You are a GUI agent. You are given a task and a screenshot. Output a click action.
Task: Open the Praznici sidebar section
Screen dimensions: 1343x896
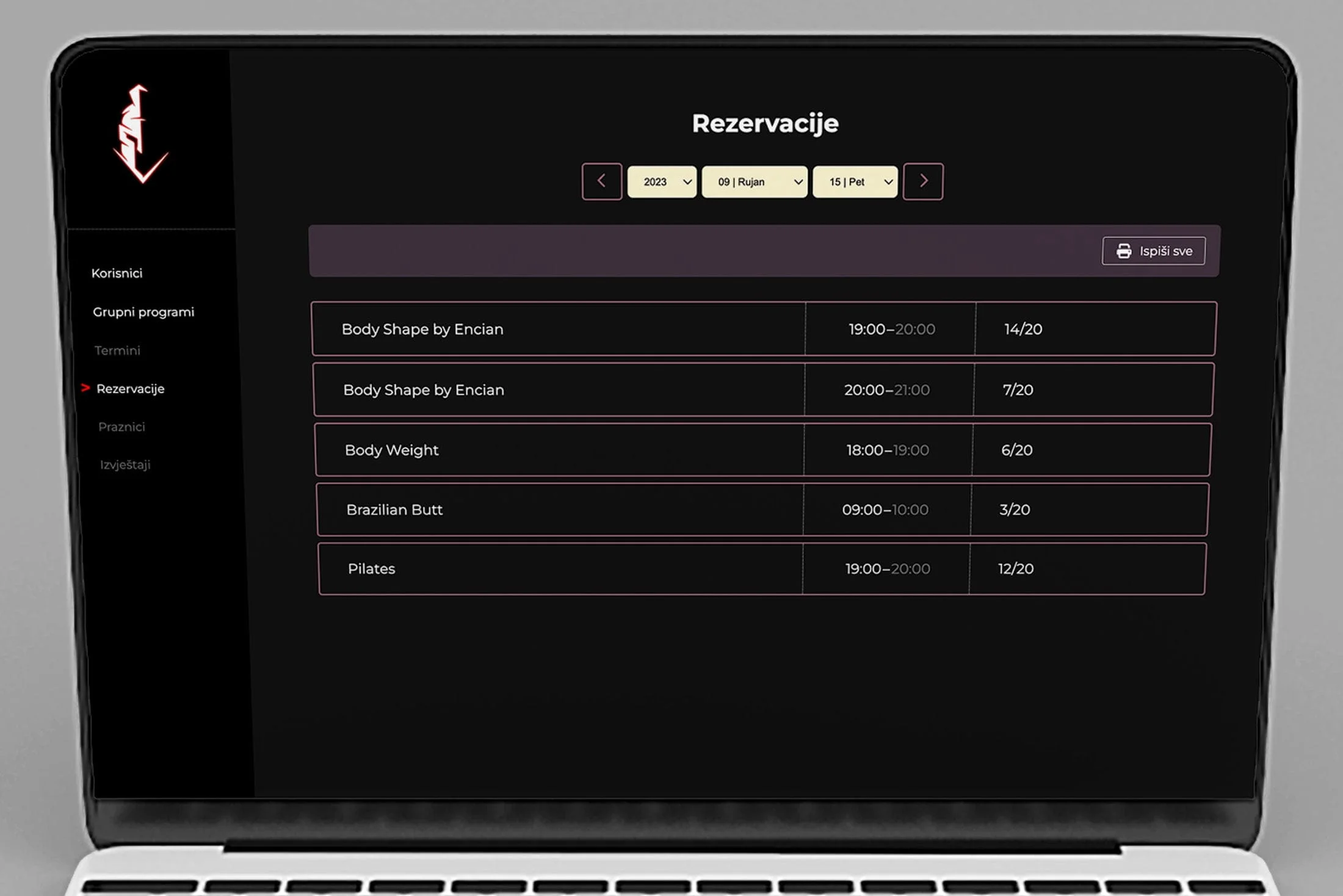[121, 427]
